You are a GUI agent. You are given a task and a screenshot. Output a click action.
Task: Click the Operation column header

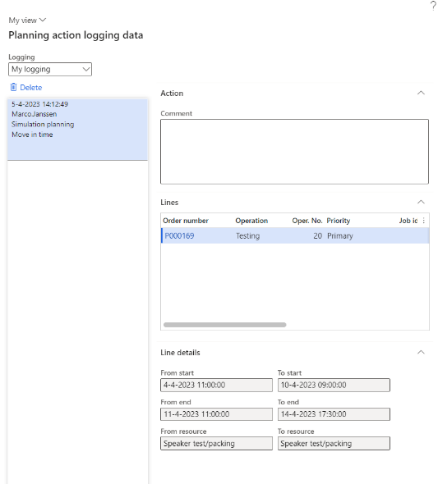252,221
